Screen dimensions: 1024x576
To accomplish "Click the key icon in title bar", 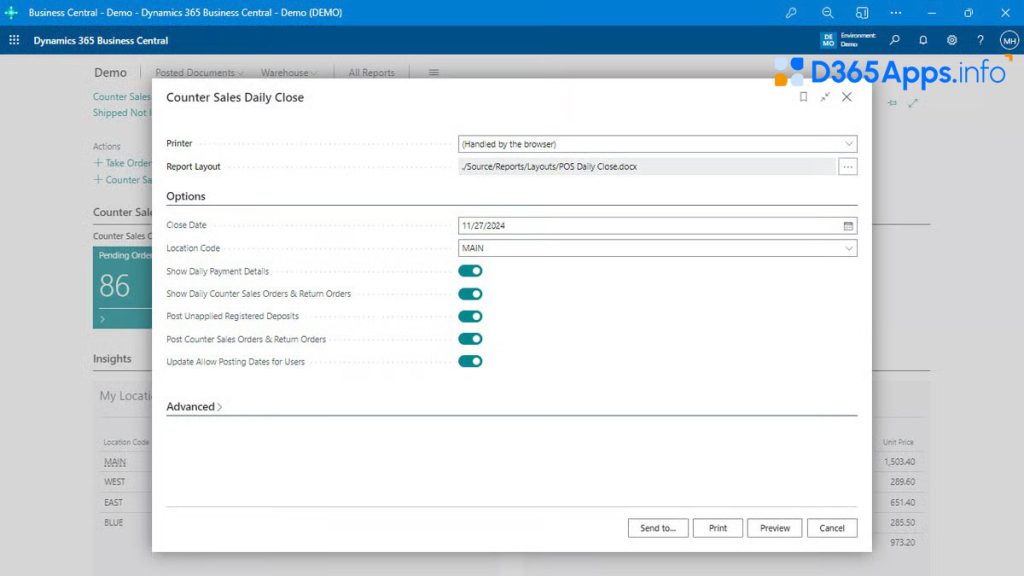I will coord(791,12).
